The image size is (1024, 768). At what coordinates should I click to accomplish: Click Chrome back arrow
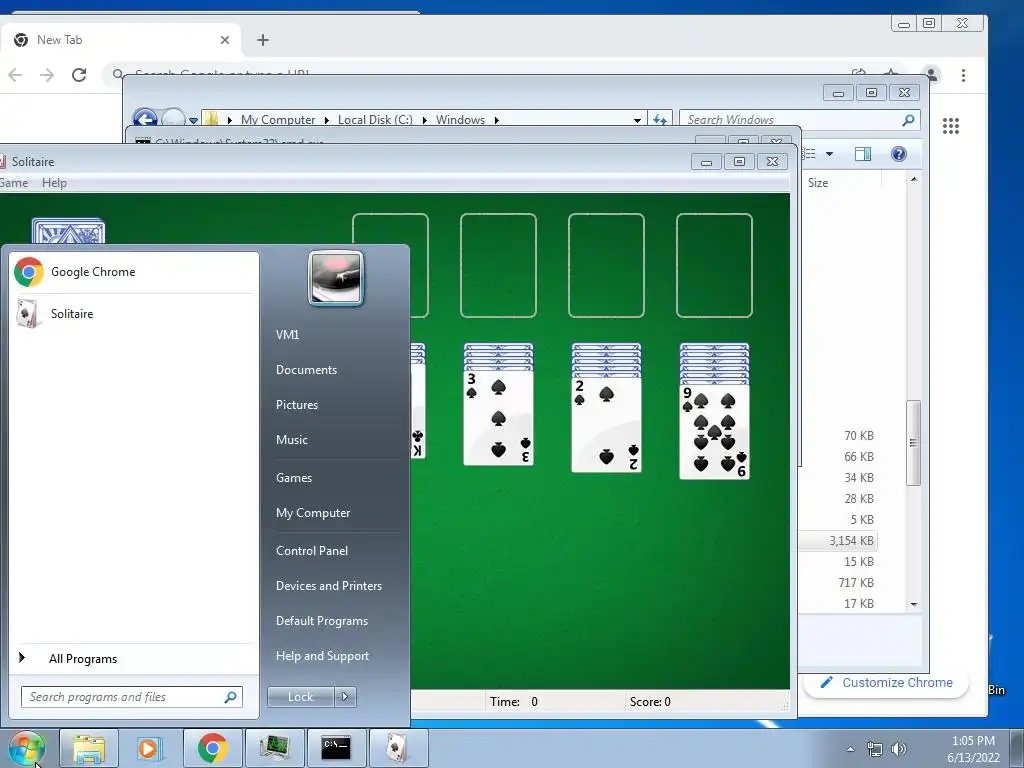[x=15, y=75]
